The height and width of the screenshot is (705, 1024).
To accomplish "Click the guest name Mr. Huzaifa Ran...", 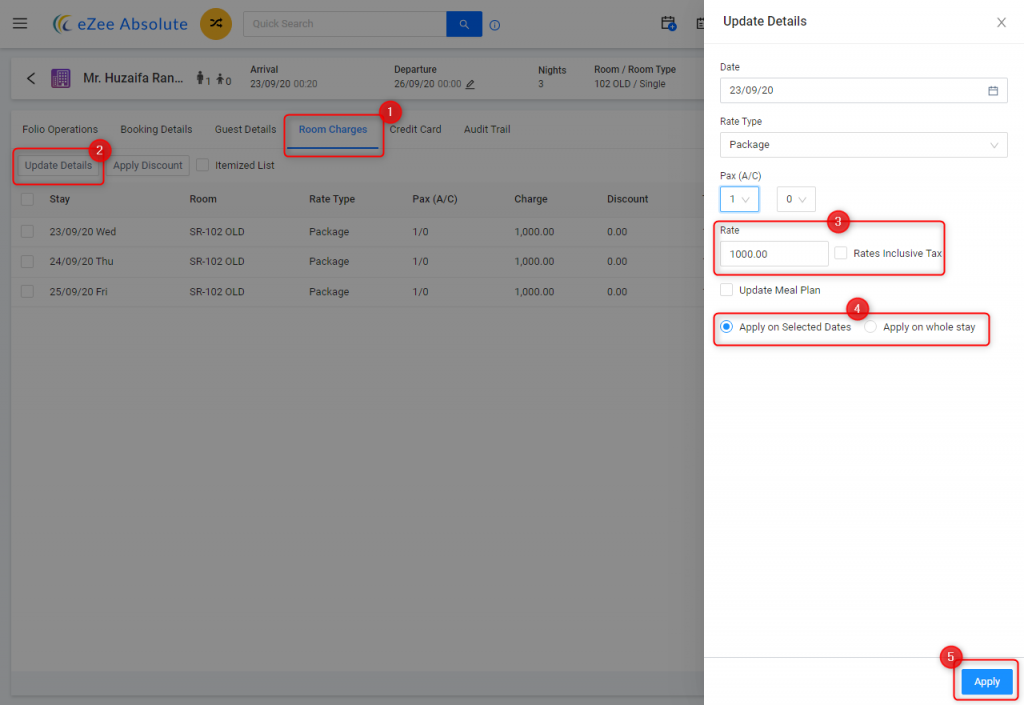I will (133, 78).
